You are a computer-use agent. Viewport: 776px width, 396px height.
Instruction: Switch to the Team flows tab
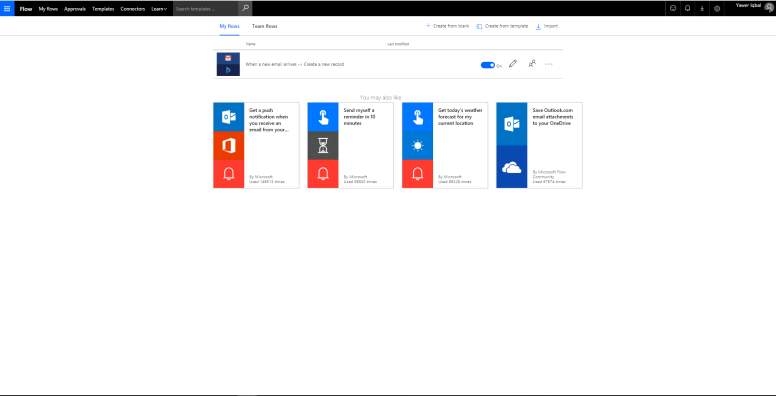[264, 26]
